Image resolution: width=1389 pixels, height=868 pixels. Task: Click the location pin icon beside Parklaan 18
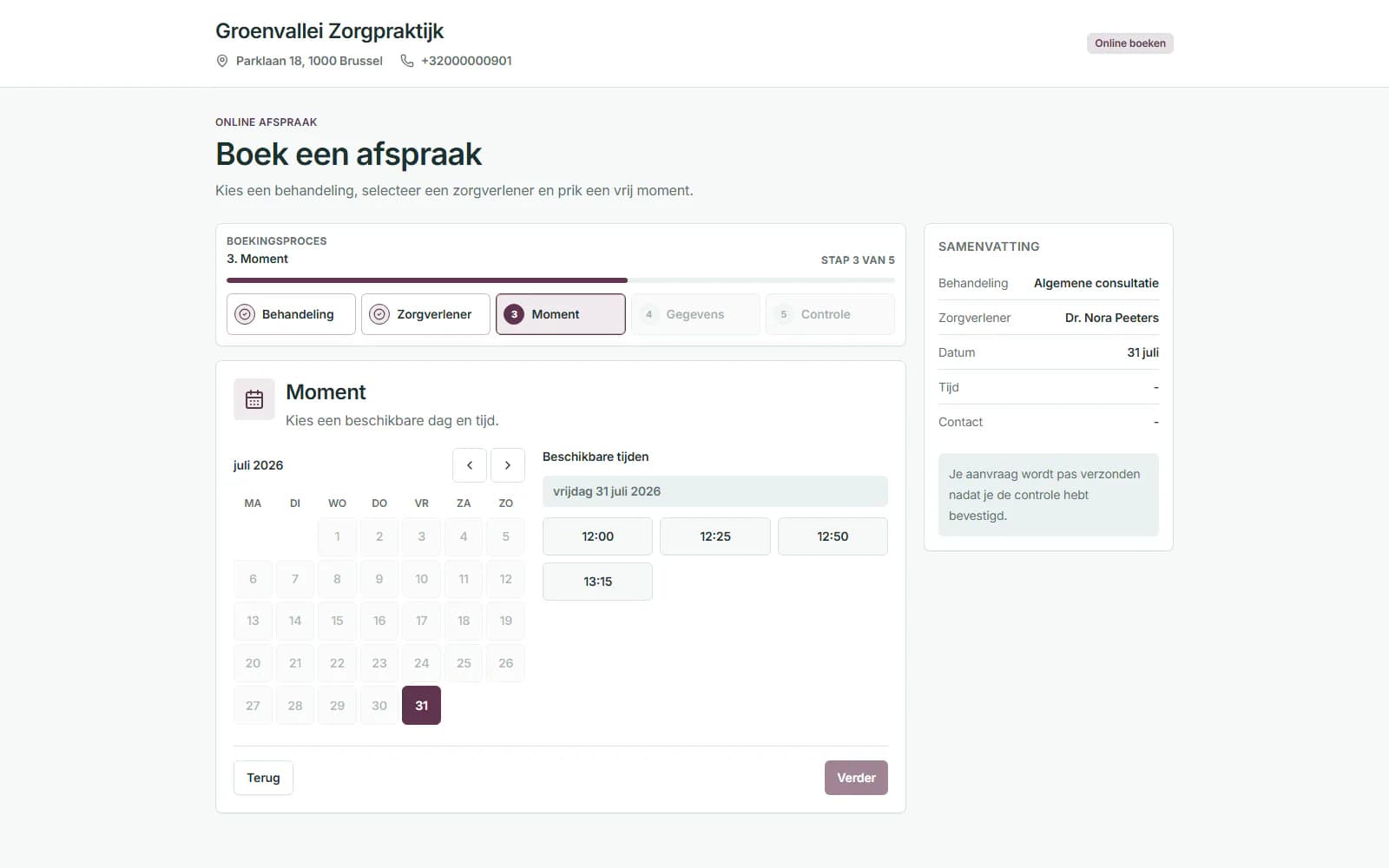pyautogui.click(x=222, y=61)
